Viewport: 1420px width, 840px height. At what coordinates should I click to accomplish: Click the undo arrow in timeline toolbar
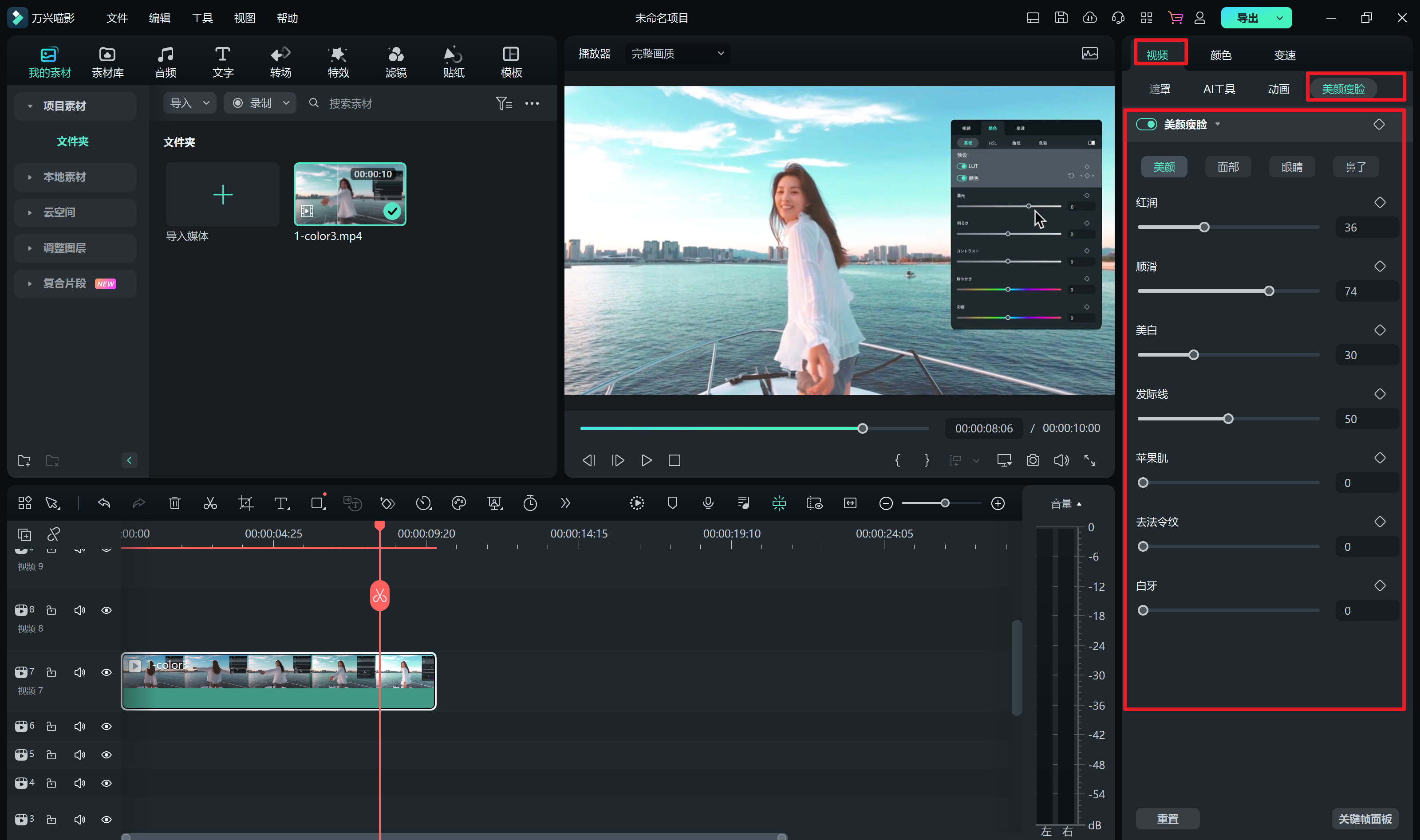(104, 503)
